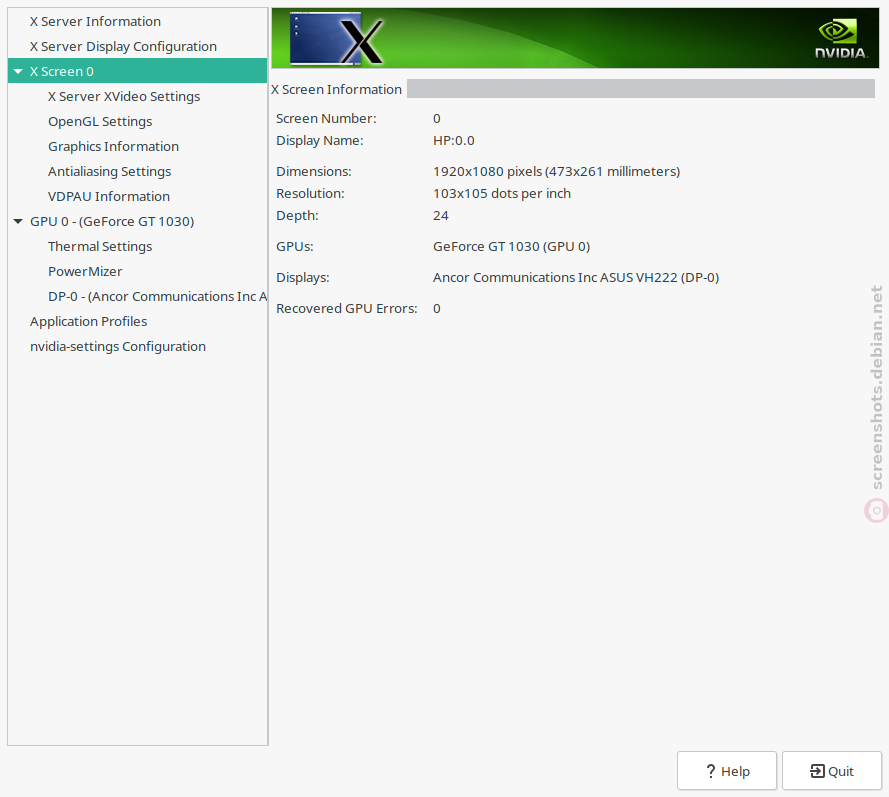The image size is (889, 797).
Task: View VDPAU Information
Action: 109,196
